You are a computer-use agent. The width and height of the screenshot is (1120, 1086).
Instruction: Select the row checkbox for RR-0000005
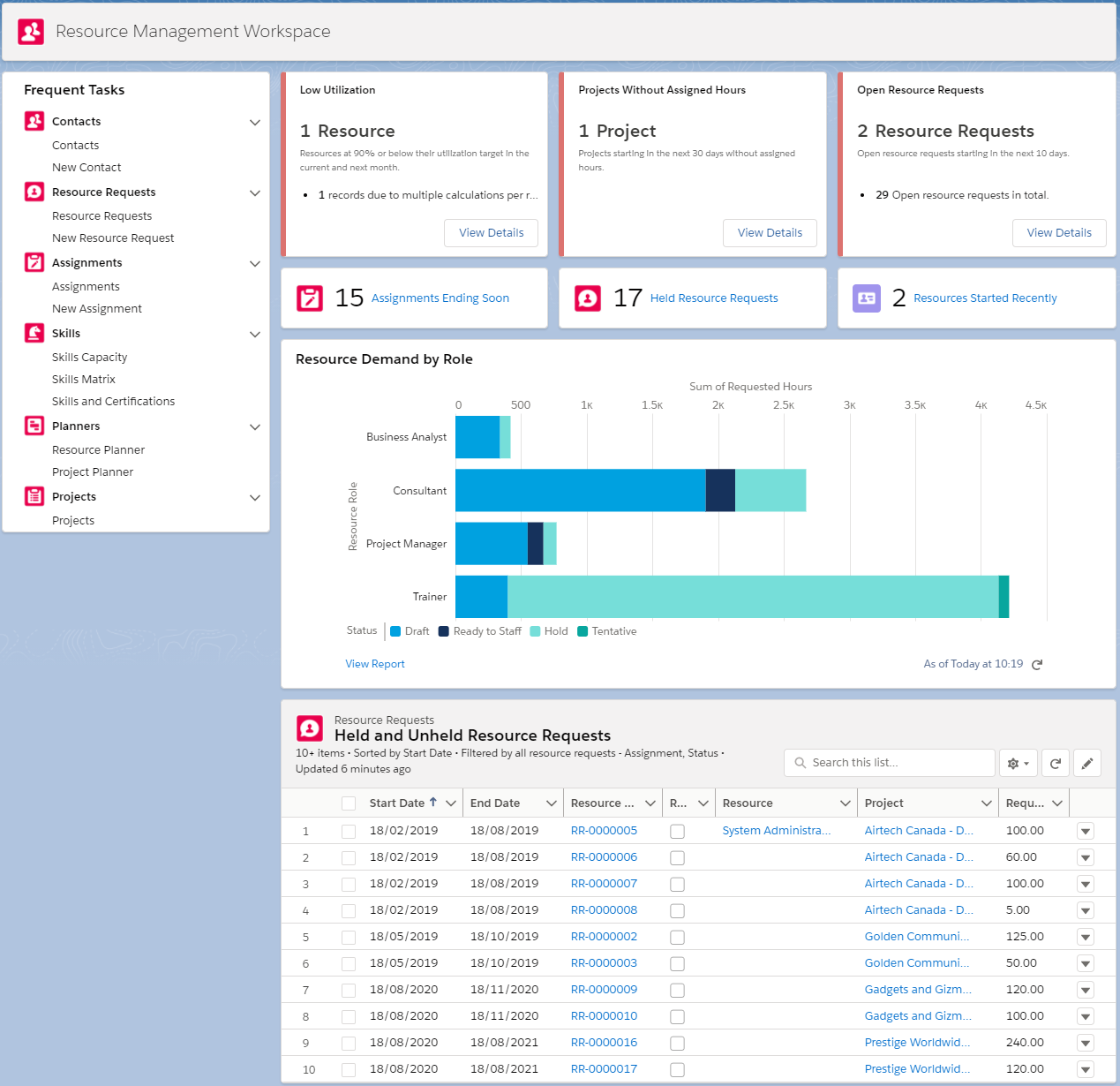click(x=349, y=831)
